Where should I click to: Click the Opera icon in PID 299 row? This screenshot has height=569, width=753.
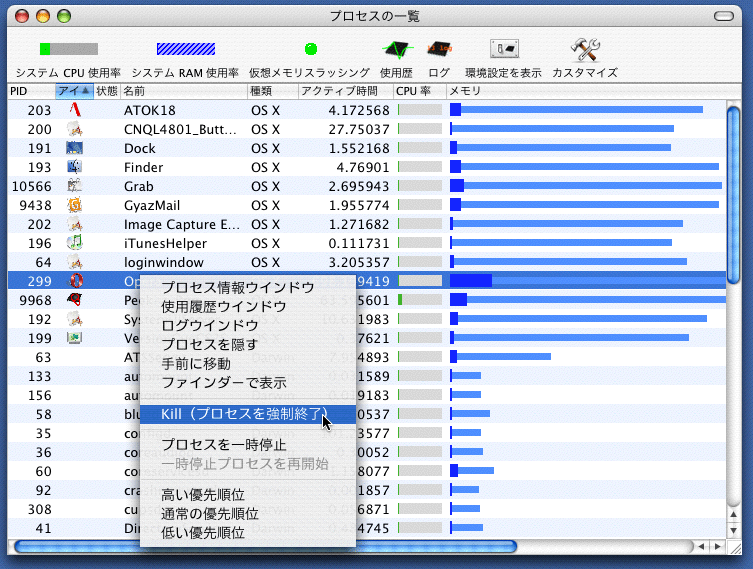coord(74,281)
